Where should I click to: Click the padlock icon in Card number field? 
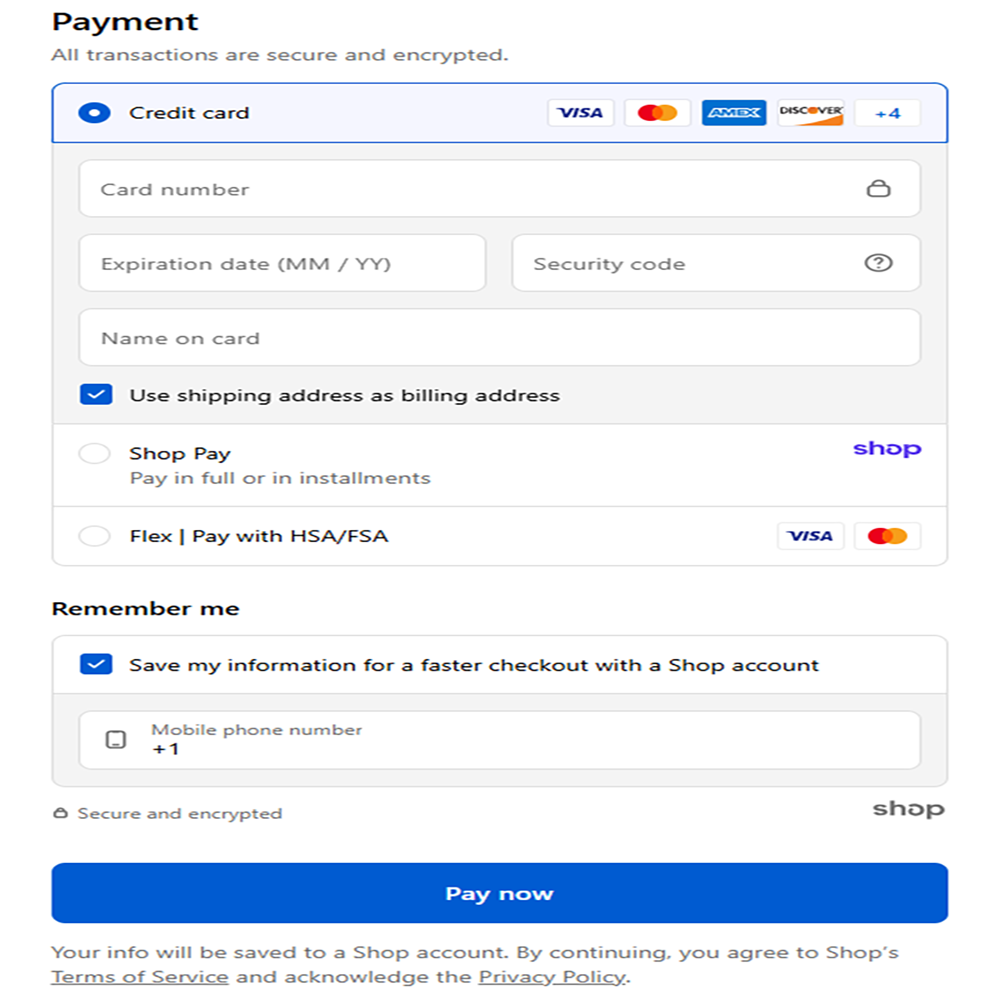click(x=878, y=188)
